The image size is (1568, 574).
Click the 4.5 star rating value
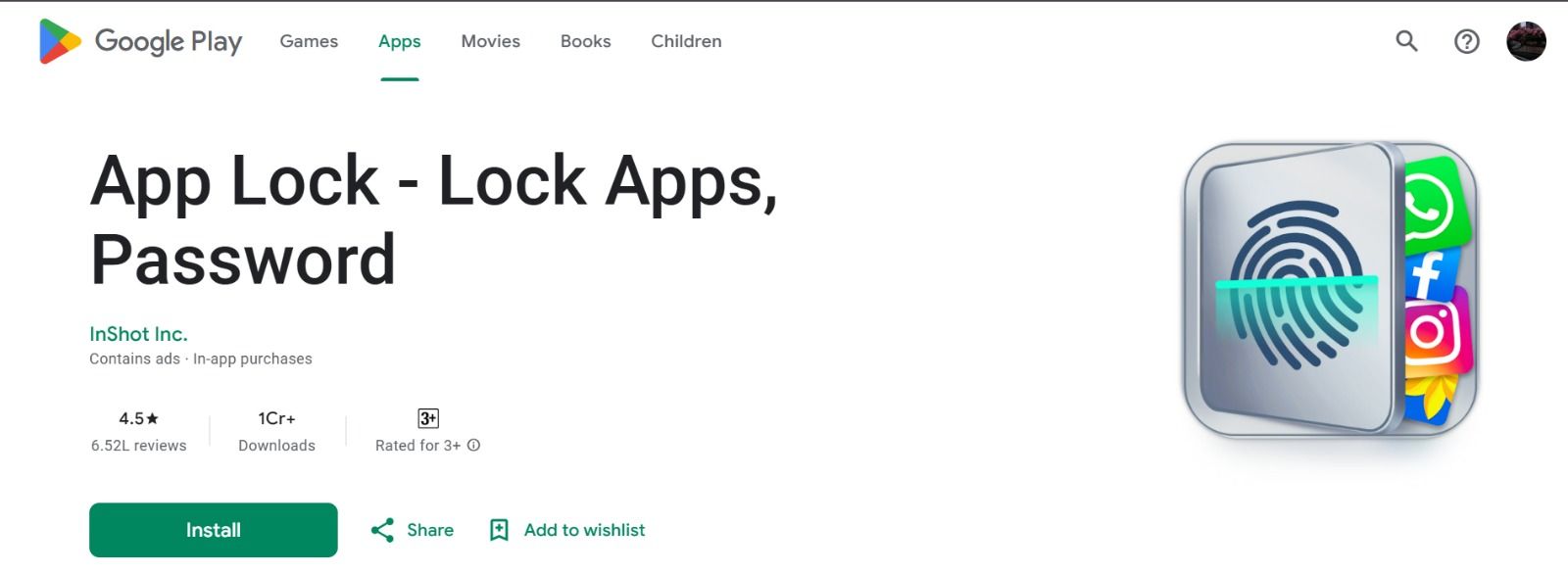138,418
